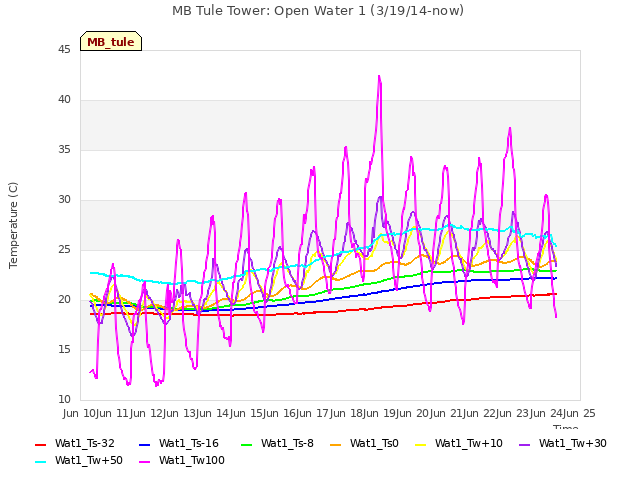Screen dimensions: 640x480
Task: Click the orange Wat1_Ts0 legend swatch
Action: click(x=335, y=444)
